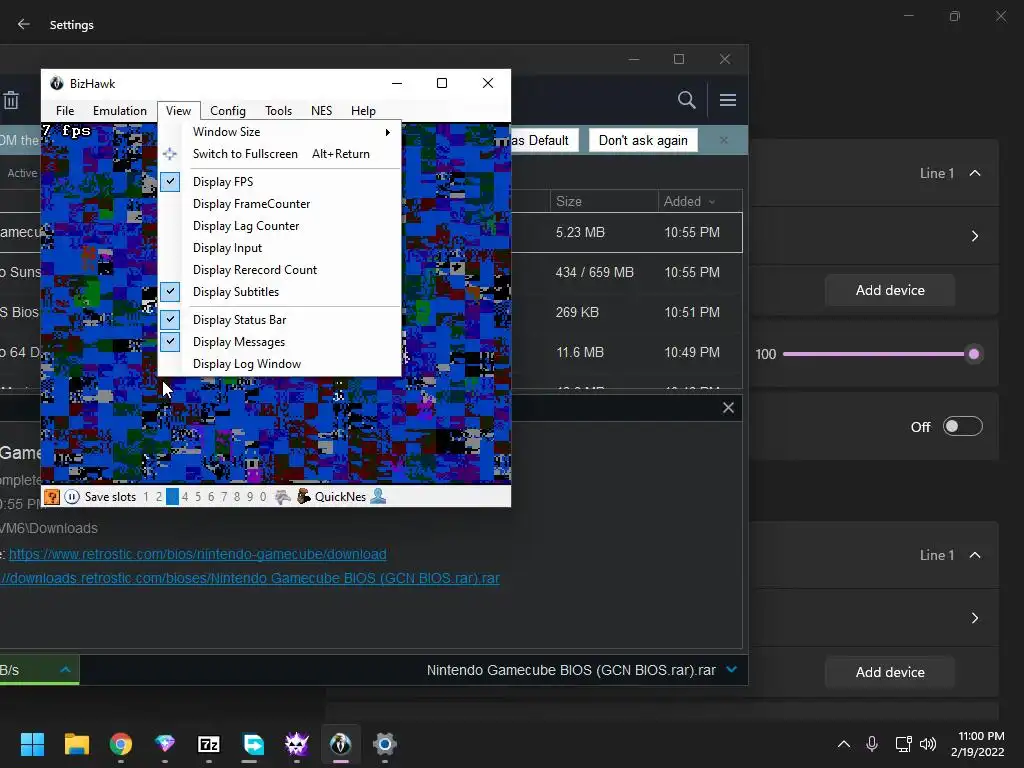Viewport: 1024px width, 768px height.
Task: Open the GCN BIOS.rar download URL link
Action: tap(249, 578)
